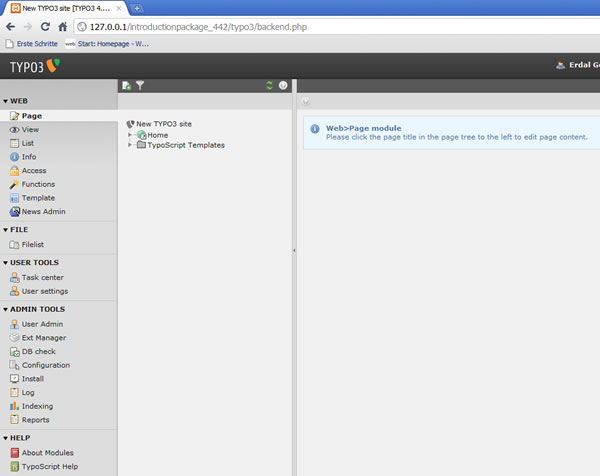Collapse the USER TOOLS section

[x=5, y=263]
